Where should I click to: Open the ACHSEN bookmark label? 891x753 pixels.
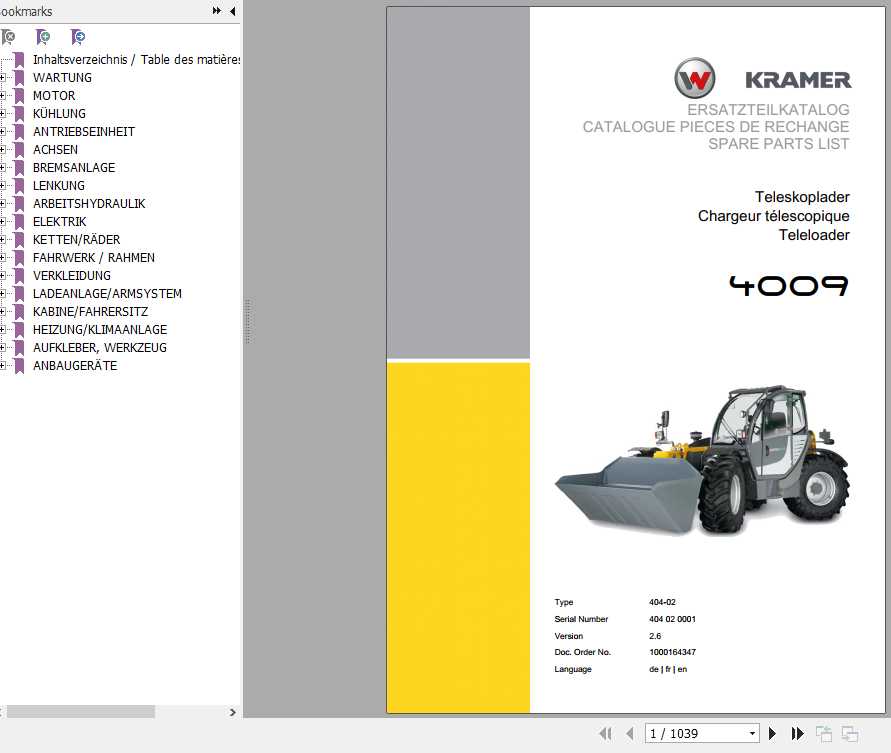[x=55, y=149]
